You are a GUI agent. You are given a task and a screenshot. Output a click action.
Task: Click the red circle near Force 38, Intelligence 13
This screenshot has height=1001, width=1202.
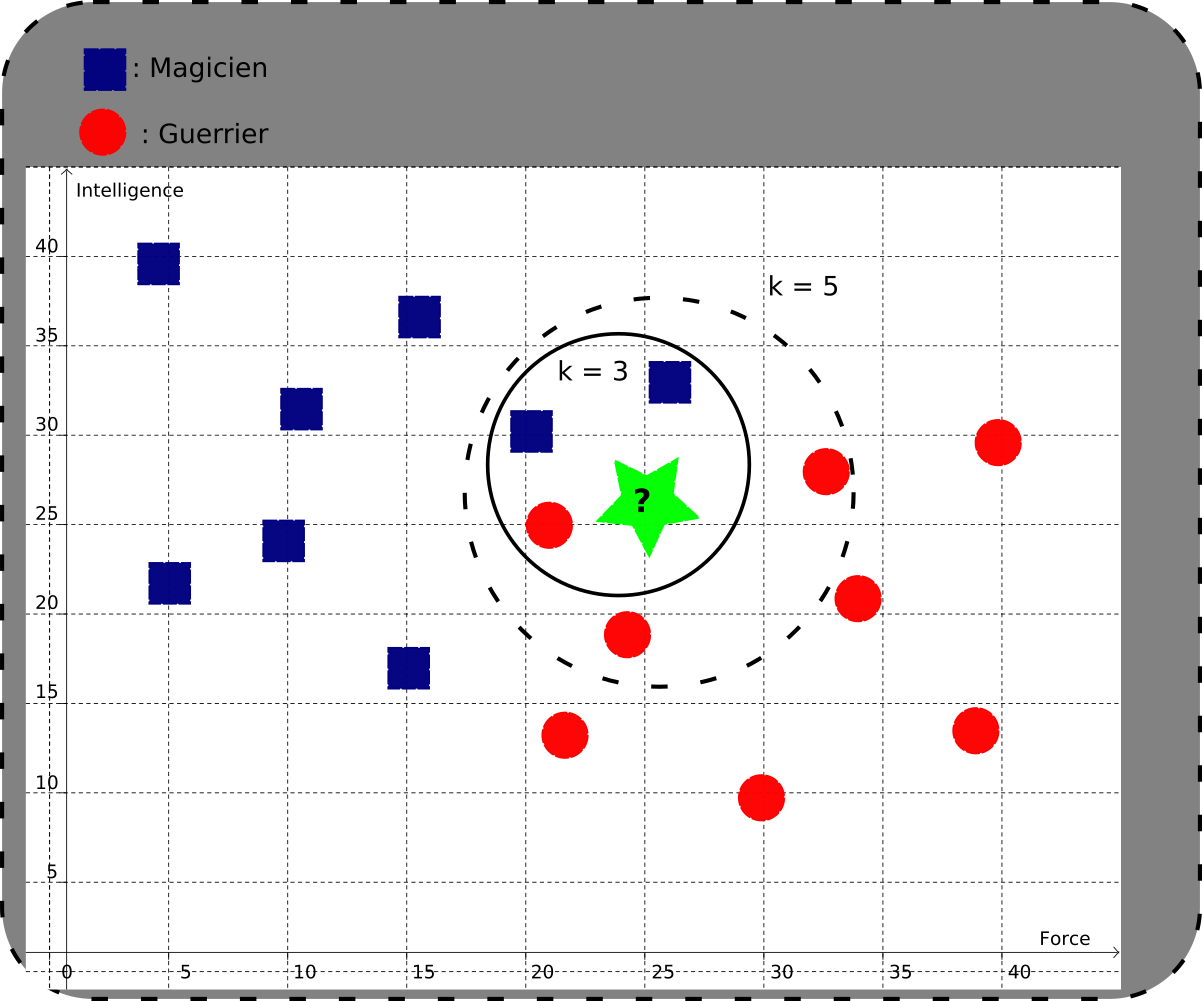pyautogui.click(x=976, y=730)
